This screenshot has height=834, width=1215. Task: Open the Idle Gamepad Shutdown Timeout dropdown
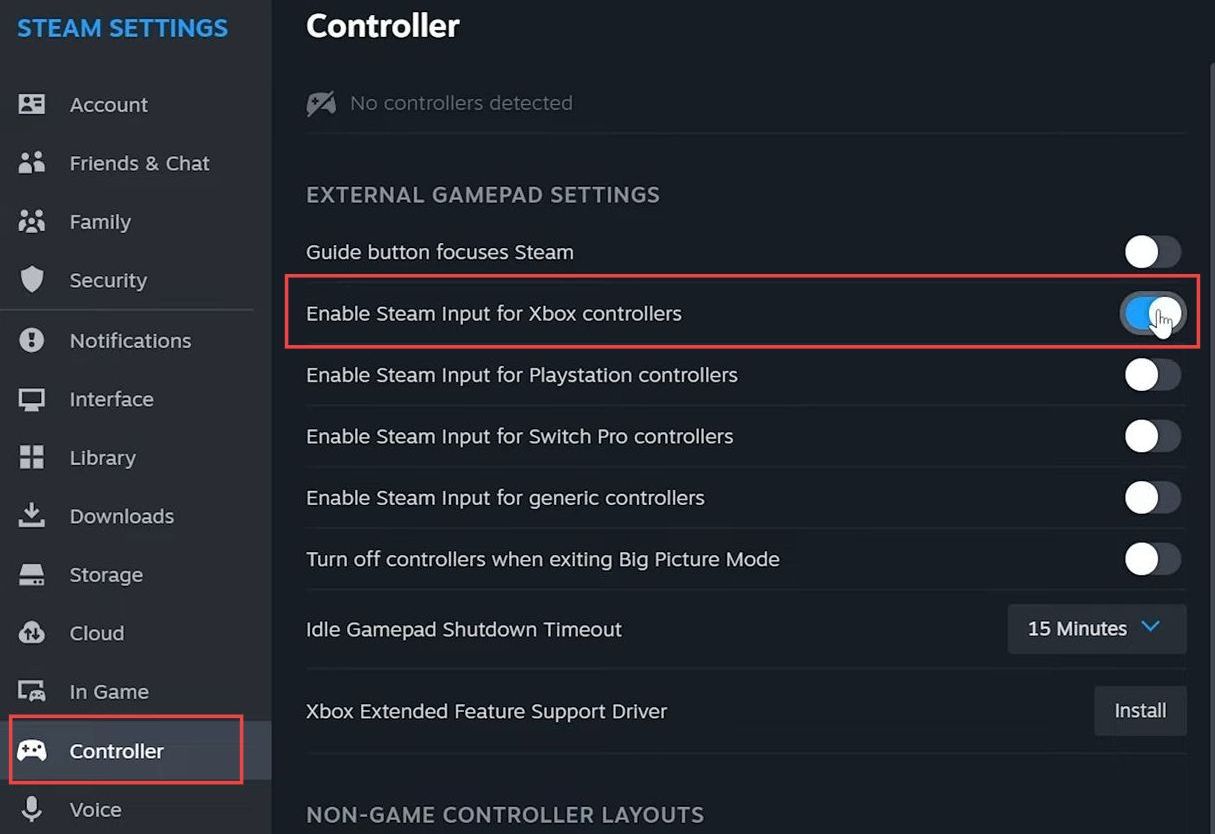1096,628
